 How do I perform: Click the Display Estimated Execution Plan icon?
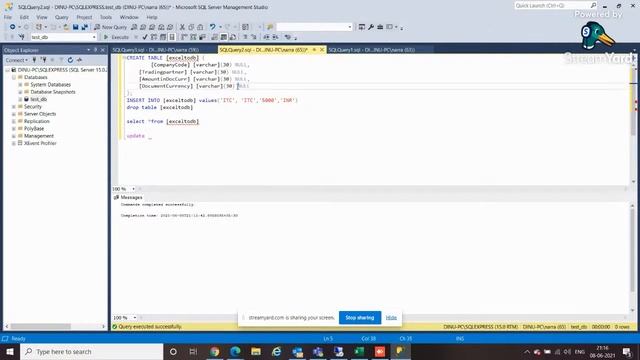pos(154,37)
